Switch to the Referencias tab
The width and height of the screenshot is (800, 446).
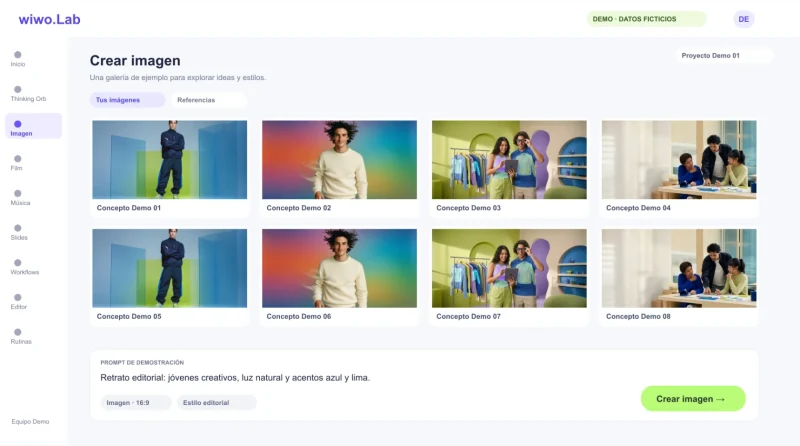click(x=209, y=100)
